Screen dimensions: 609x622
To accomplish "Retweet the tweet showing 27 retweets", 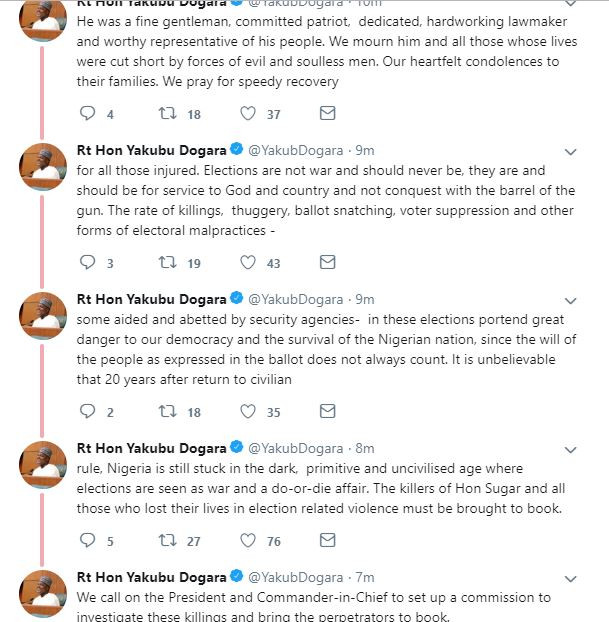I will (x=167, y=541).
